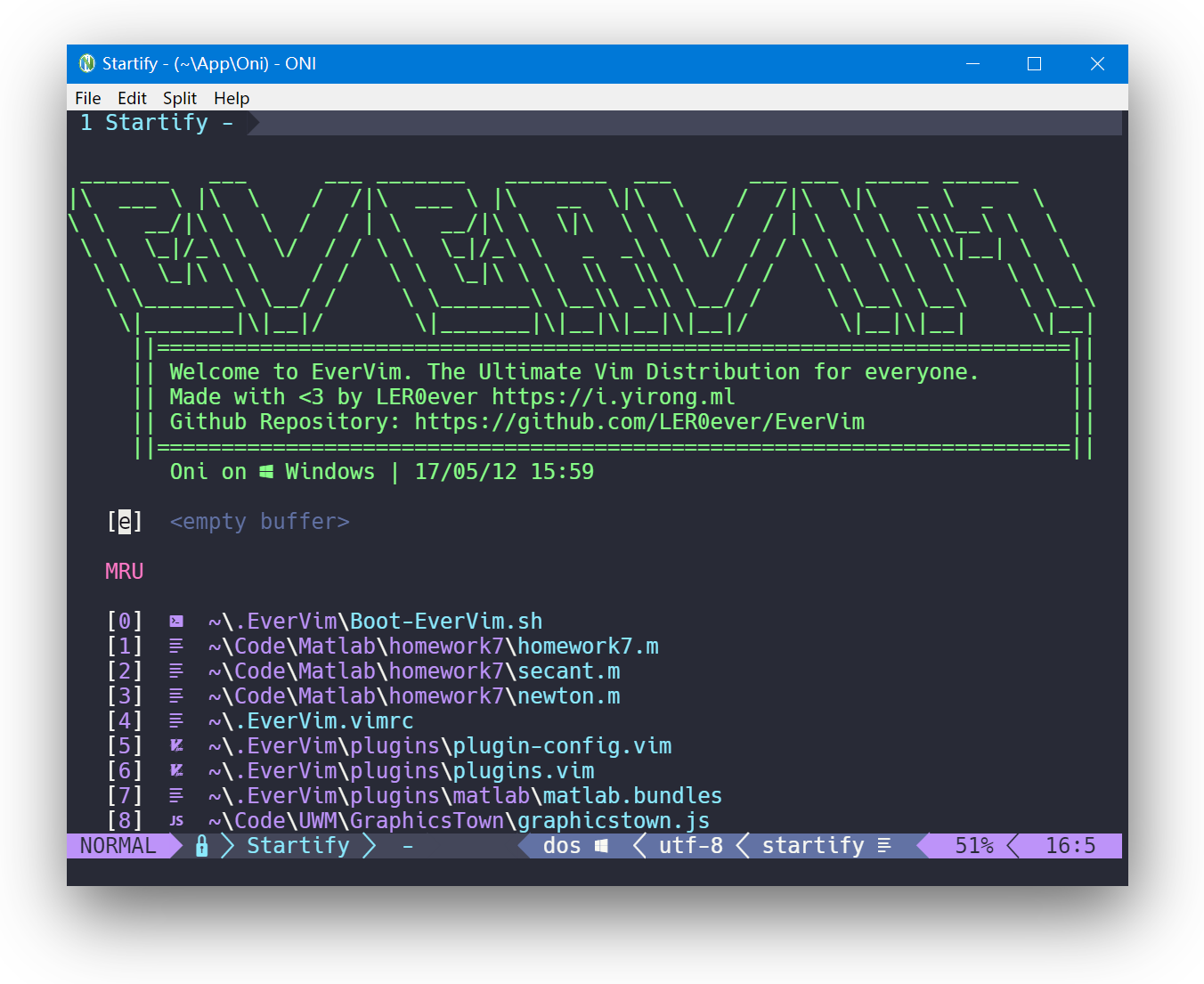This screenshot has width=1204, height=984.
Task: Open the File menu
Action: point(87,98)
